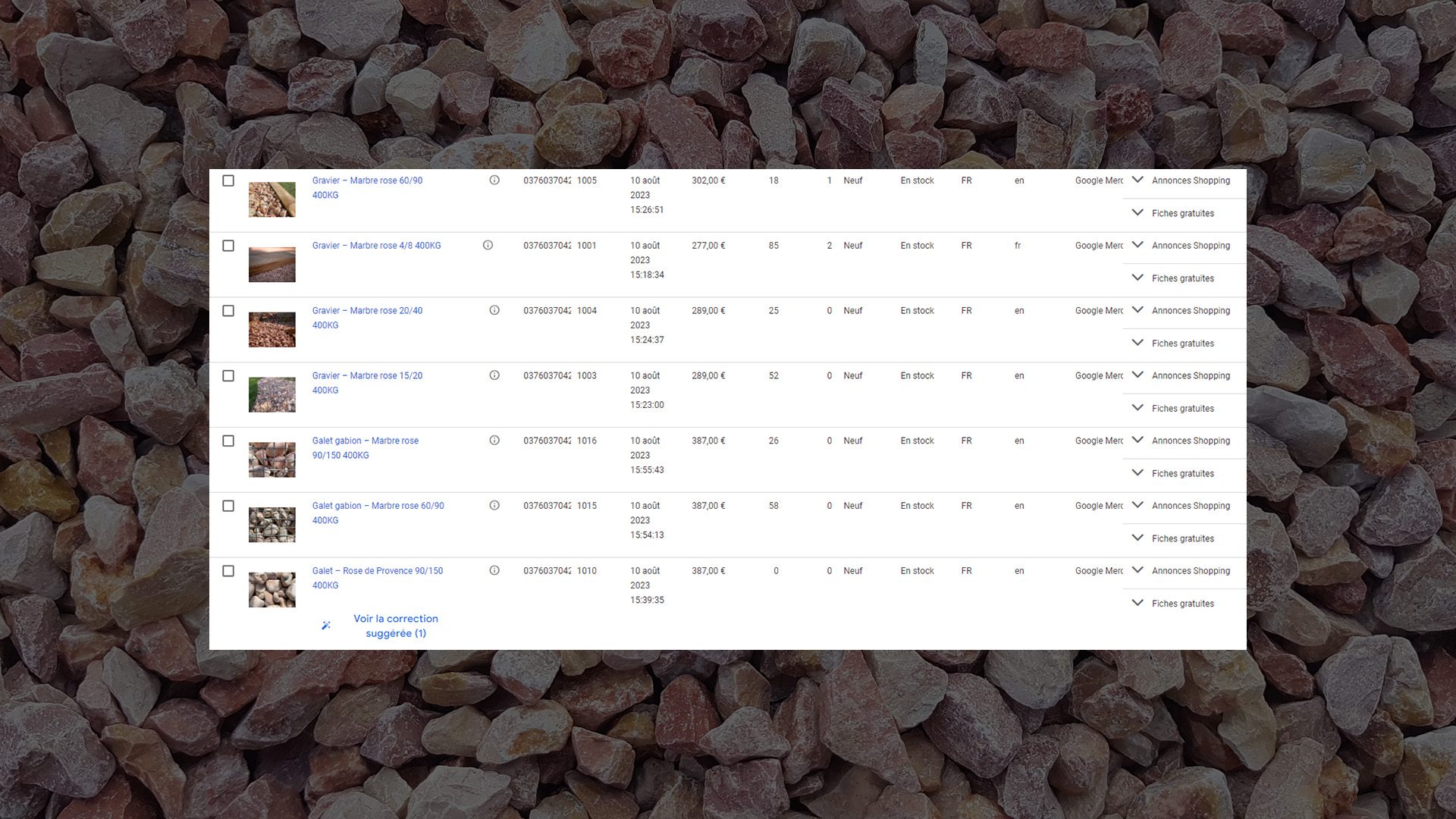
Task: Open info icon for Gravier Marbre rose 60/90
Action: [x=494, y=180]
